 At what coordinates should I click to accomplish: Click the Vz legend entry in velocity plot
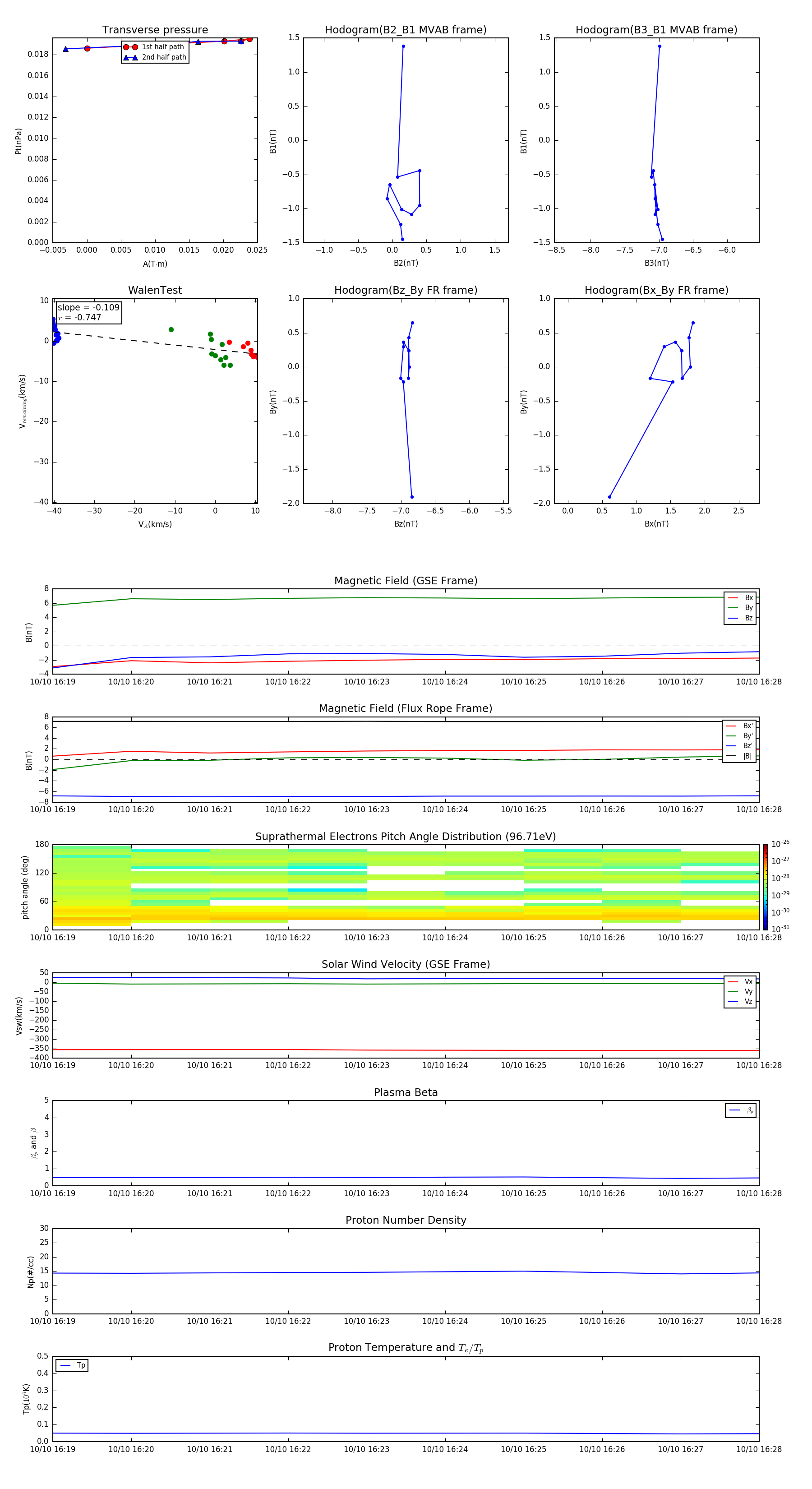(x=740, y=1001)
